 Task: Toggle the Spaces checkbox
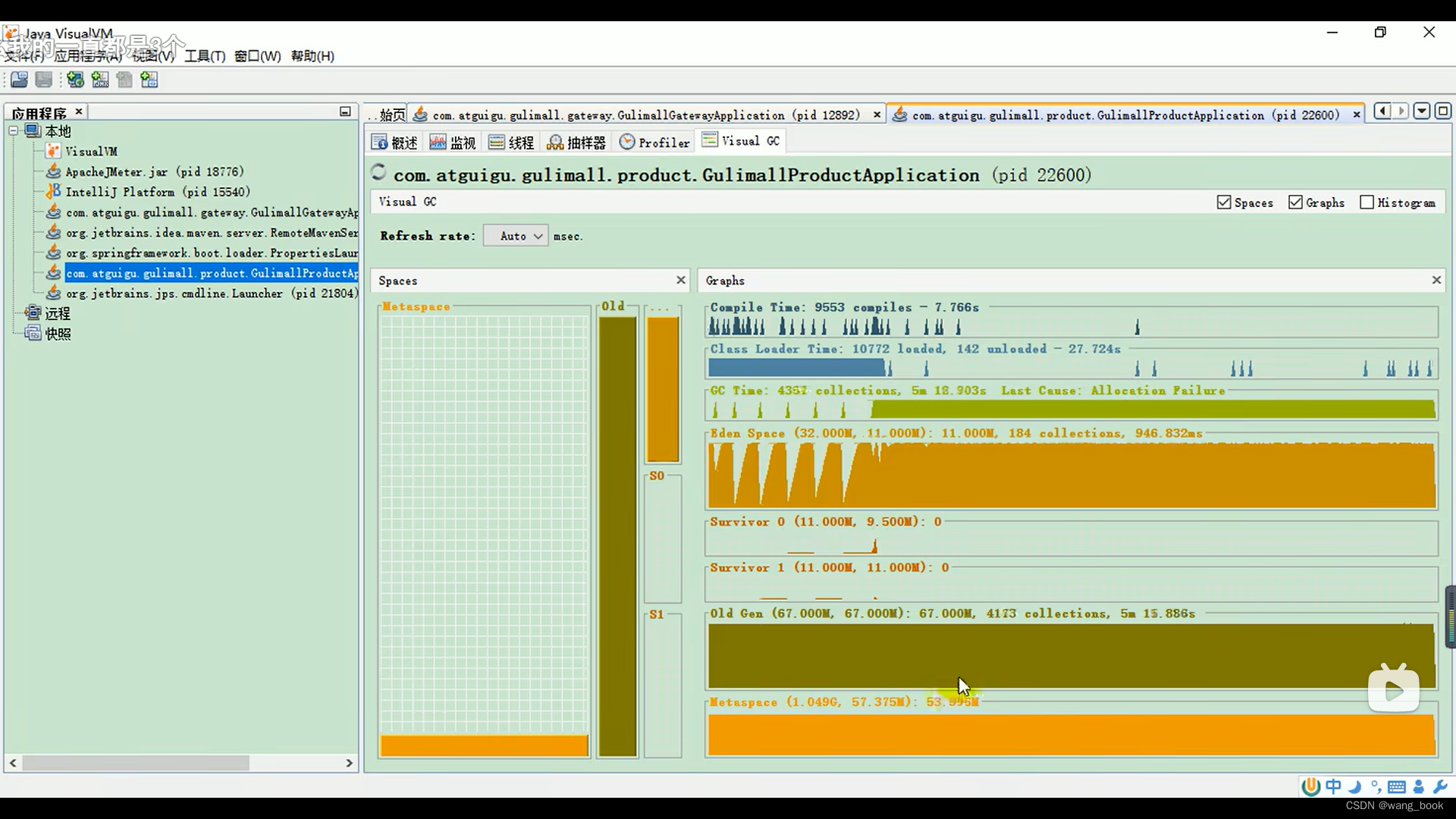coord(1224,202)
